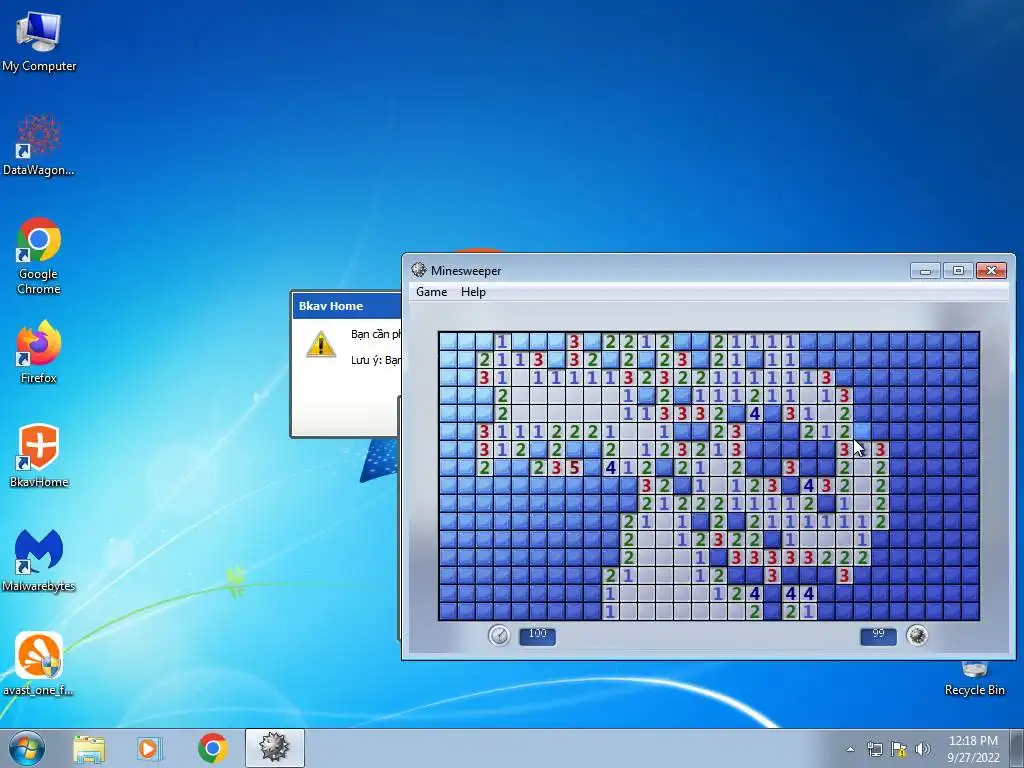Launch Windows Media Player from taskbar
Viewport: 1024px width, 768px height.
[149, 748]
